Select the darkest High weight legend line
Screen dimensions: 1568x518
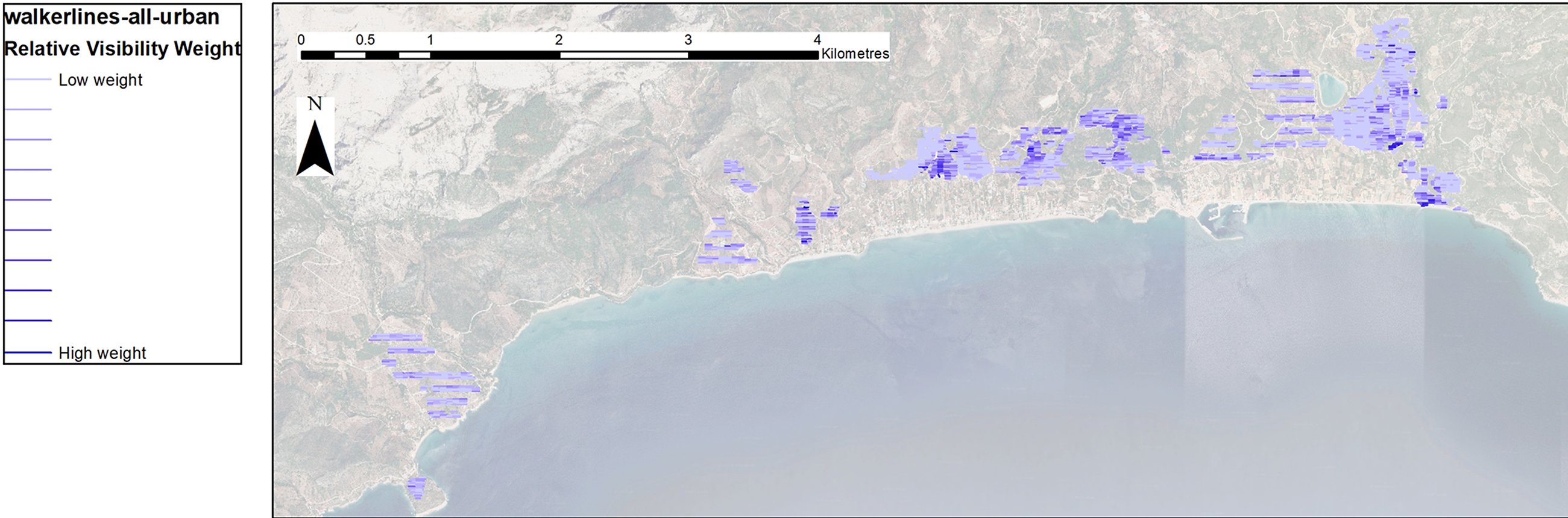(28, 352)
